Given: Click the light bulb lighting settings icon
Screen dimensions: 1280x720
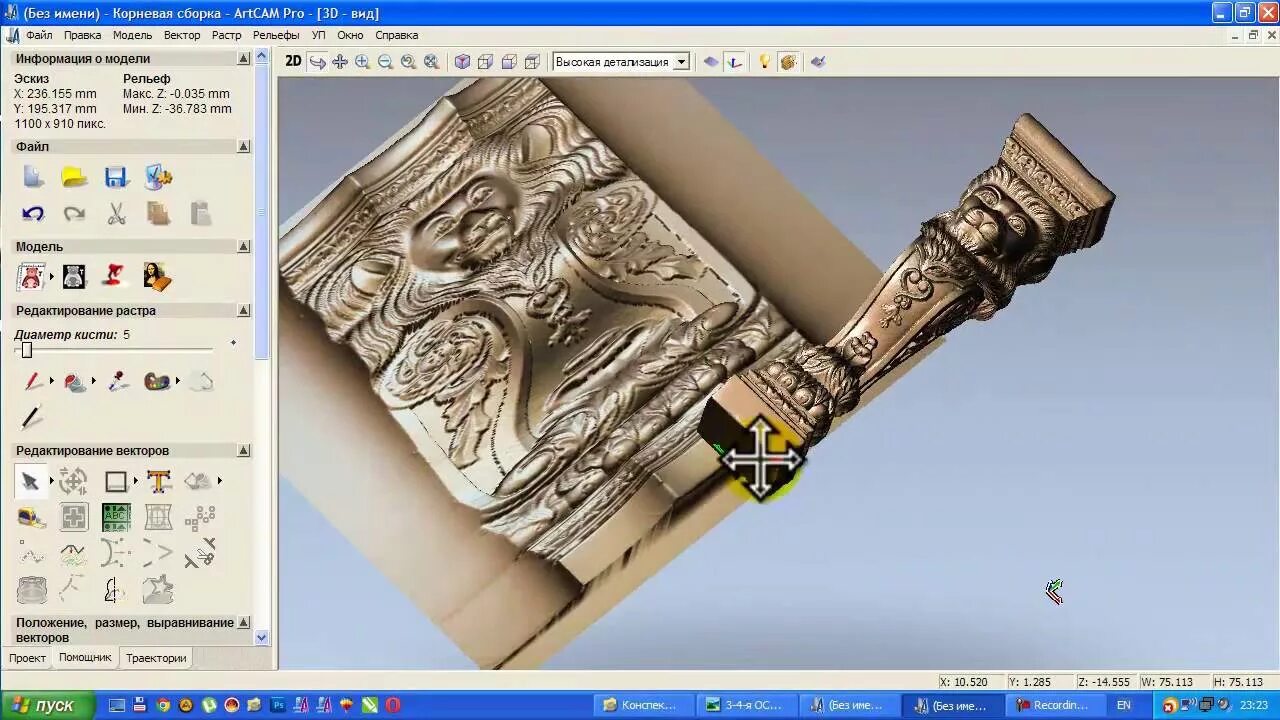Looking at the screenshot, I should pos(765,62).
